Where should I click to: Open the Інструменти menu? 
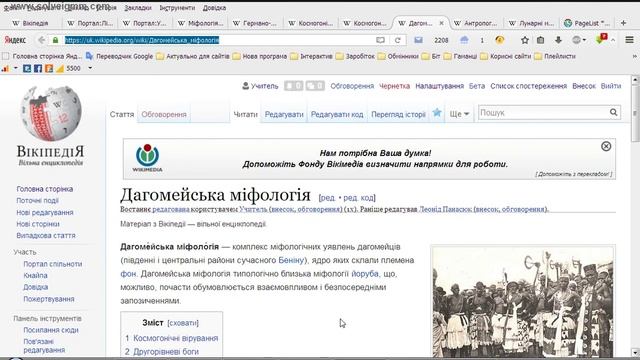(177, 8)
